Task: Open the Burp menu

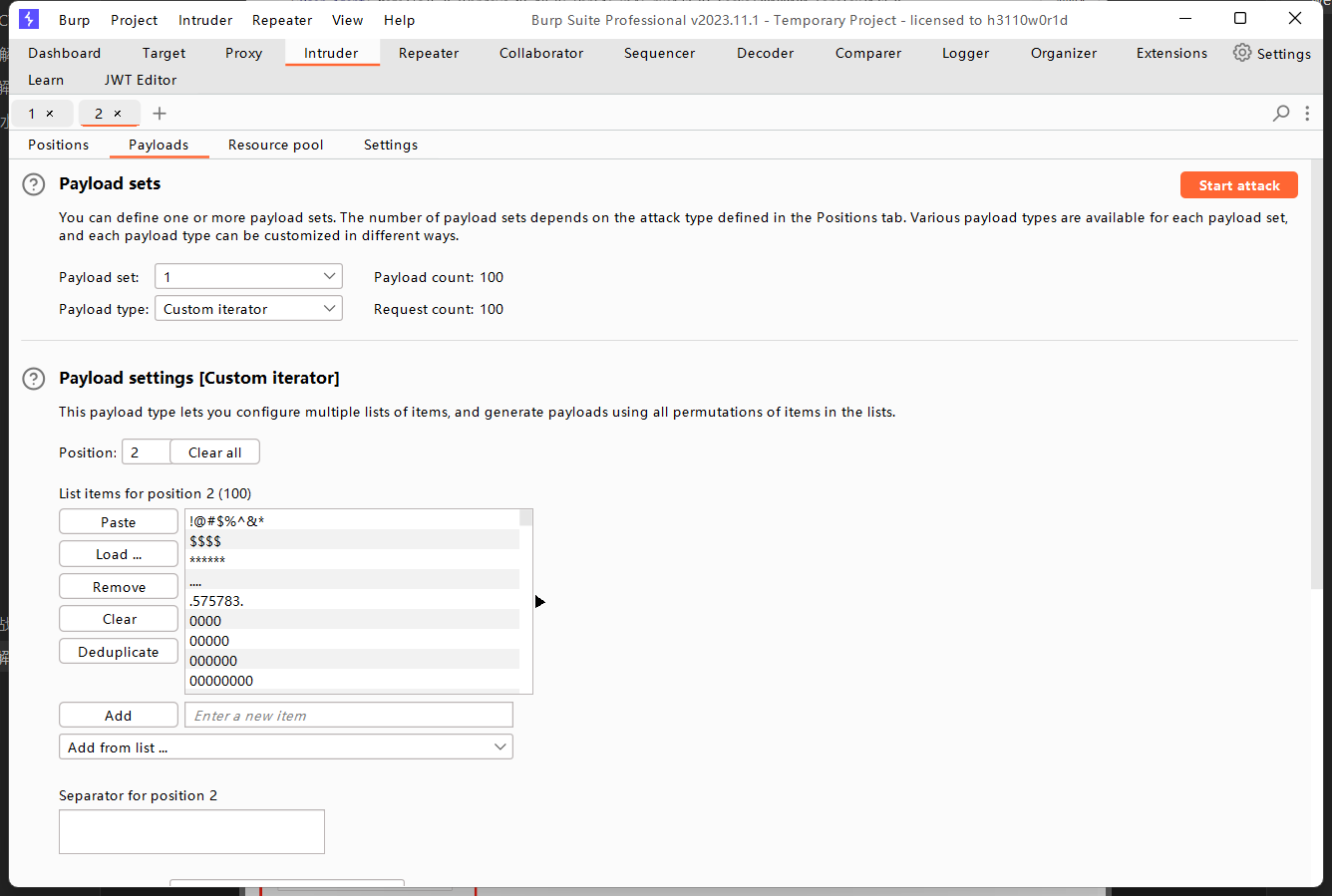Action: pyautogui.click(x=74, y=20)
